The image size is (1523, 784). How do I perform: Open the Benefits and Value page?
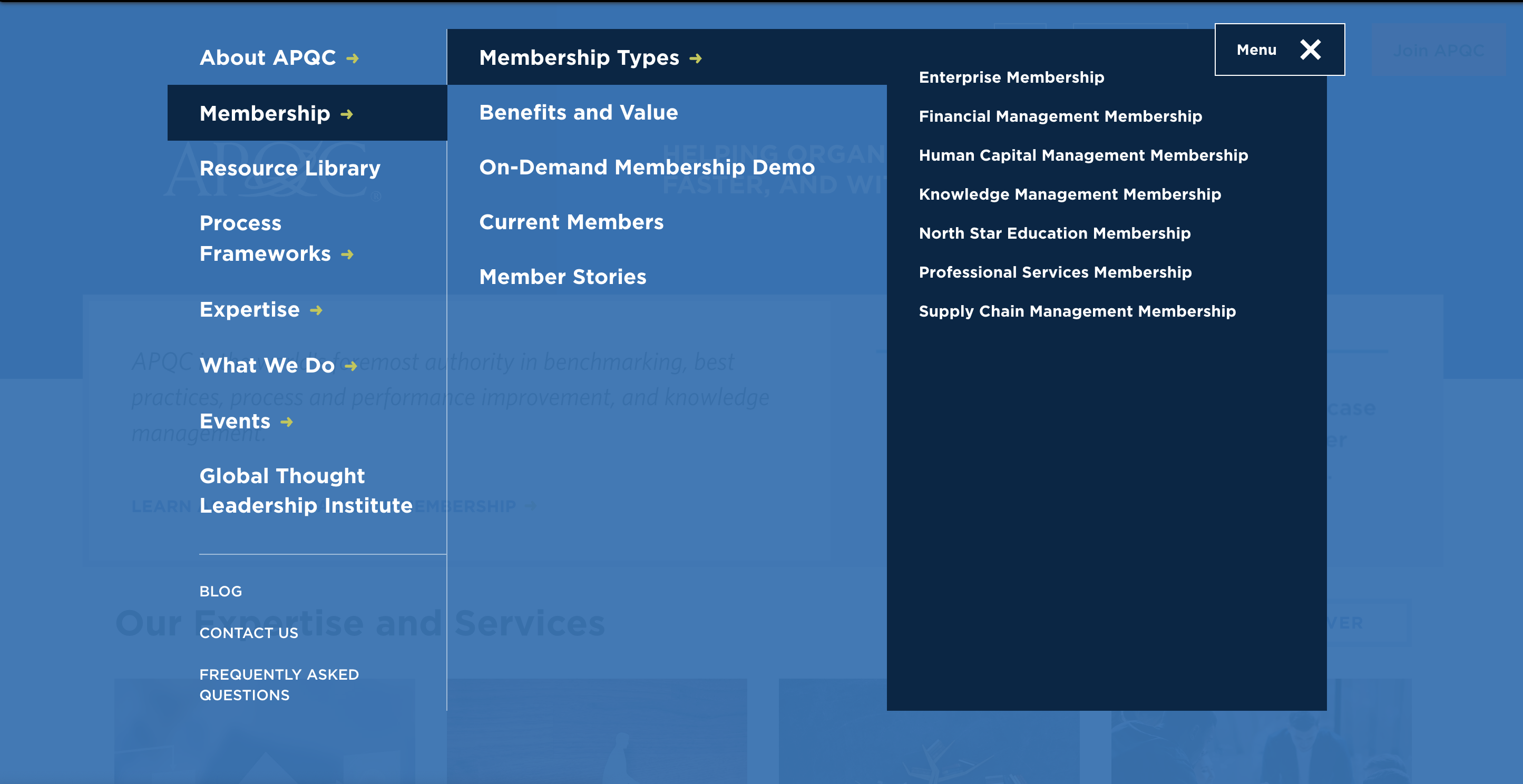pyautogui.click(x=579, y=112)
